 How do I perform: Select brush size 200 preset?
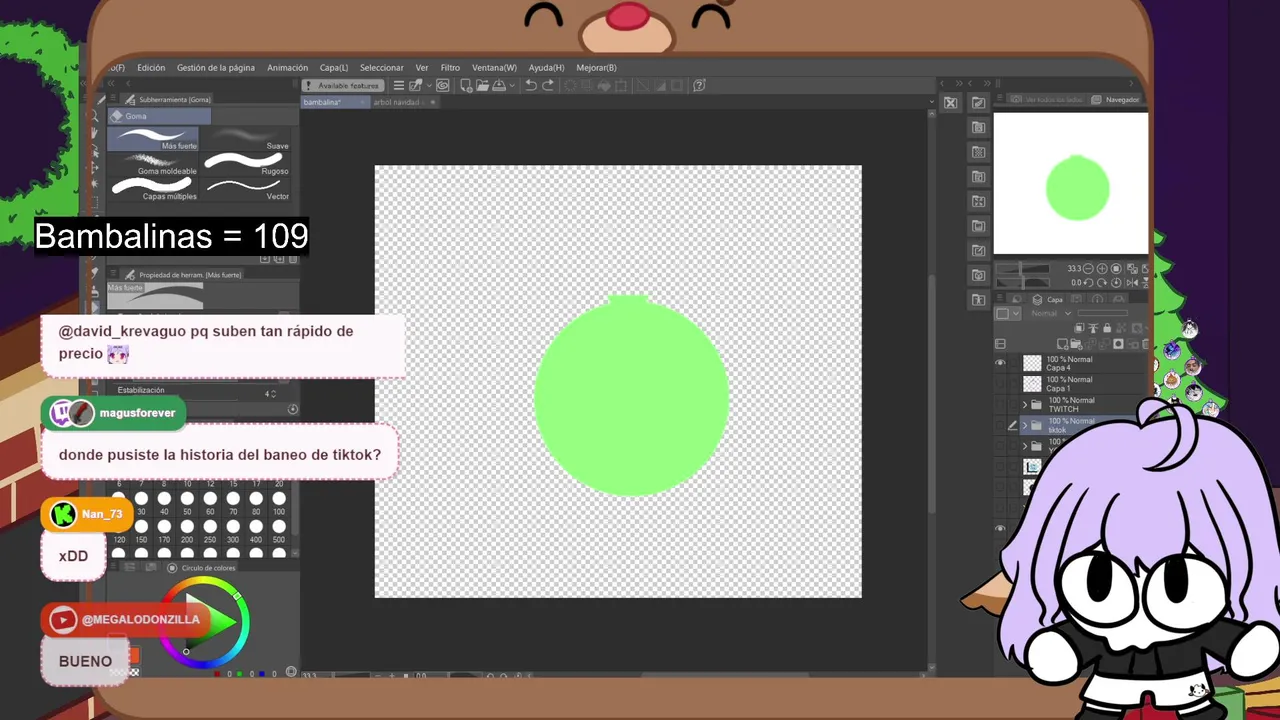click(187, 531)
